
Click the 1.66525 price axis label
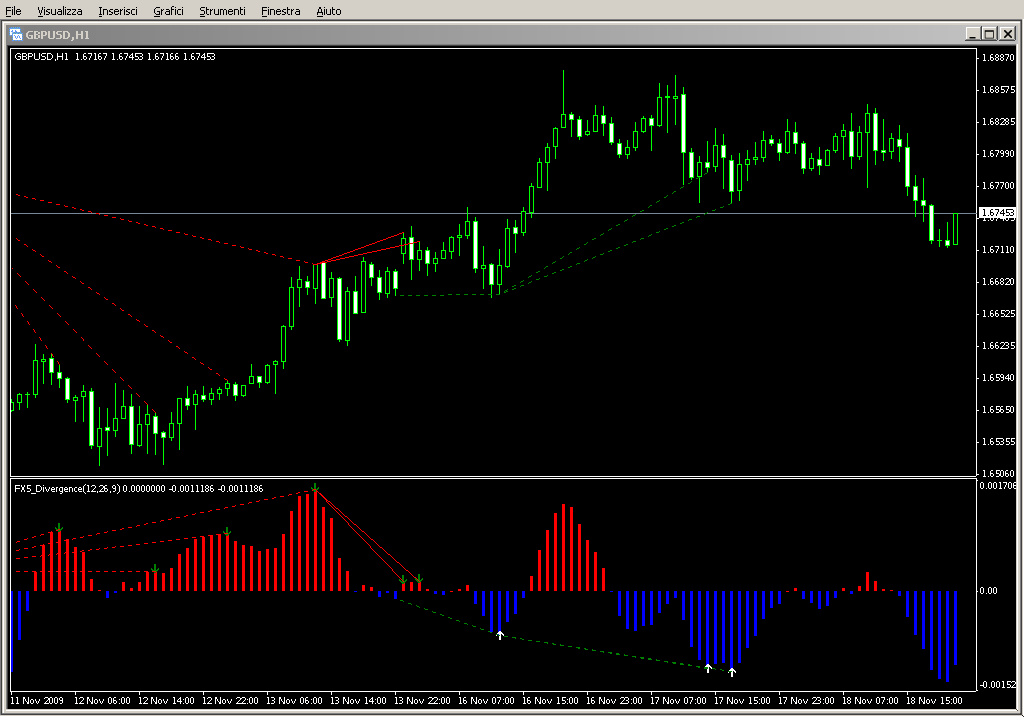click(999, 313)
